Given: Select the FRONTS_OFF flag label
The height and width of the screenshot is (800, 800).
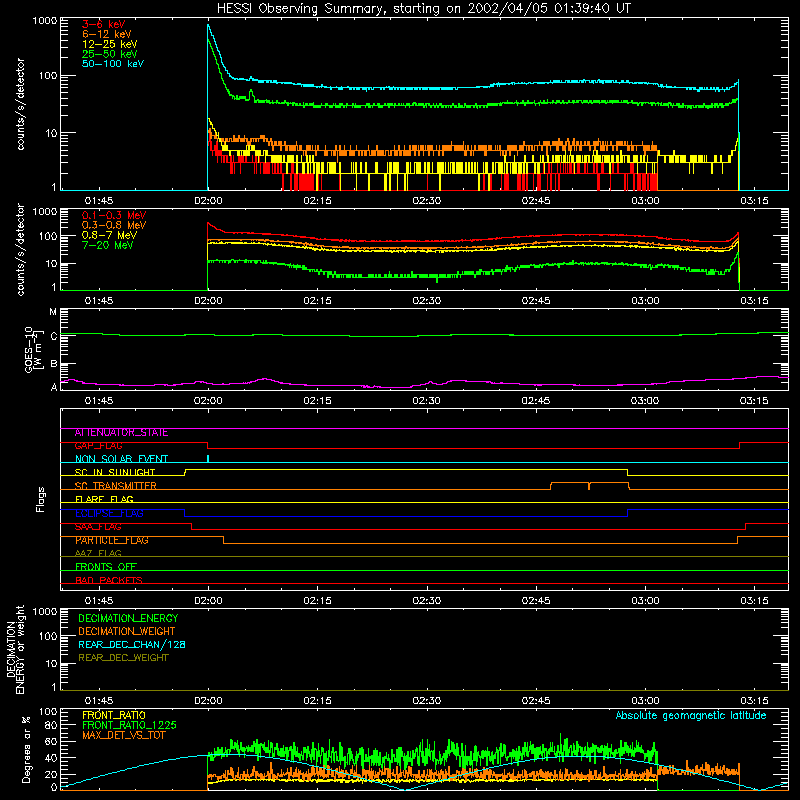Looking at the screenshot, I should tap(106, 567).
